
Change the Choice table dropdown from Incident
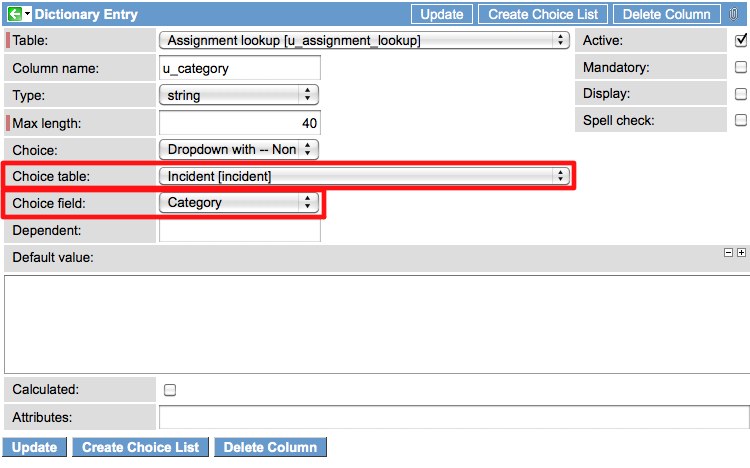tap(364, 176)
